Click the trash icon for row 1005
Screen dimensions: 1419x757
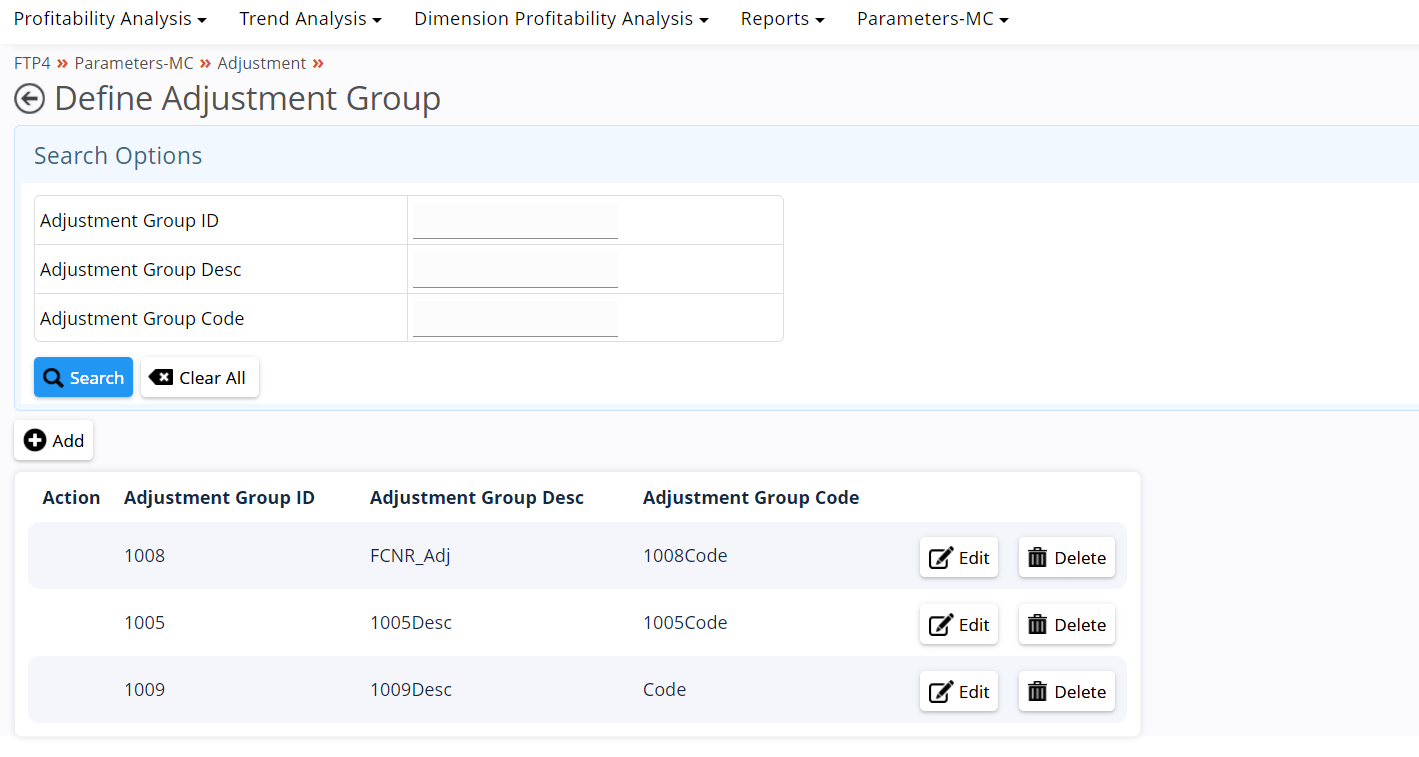tap(1038, 624)
